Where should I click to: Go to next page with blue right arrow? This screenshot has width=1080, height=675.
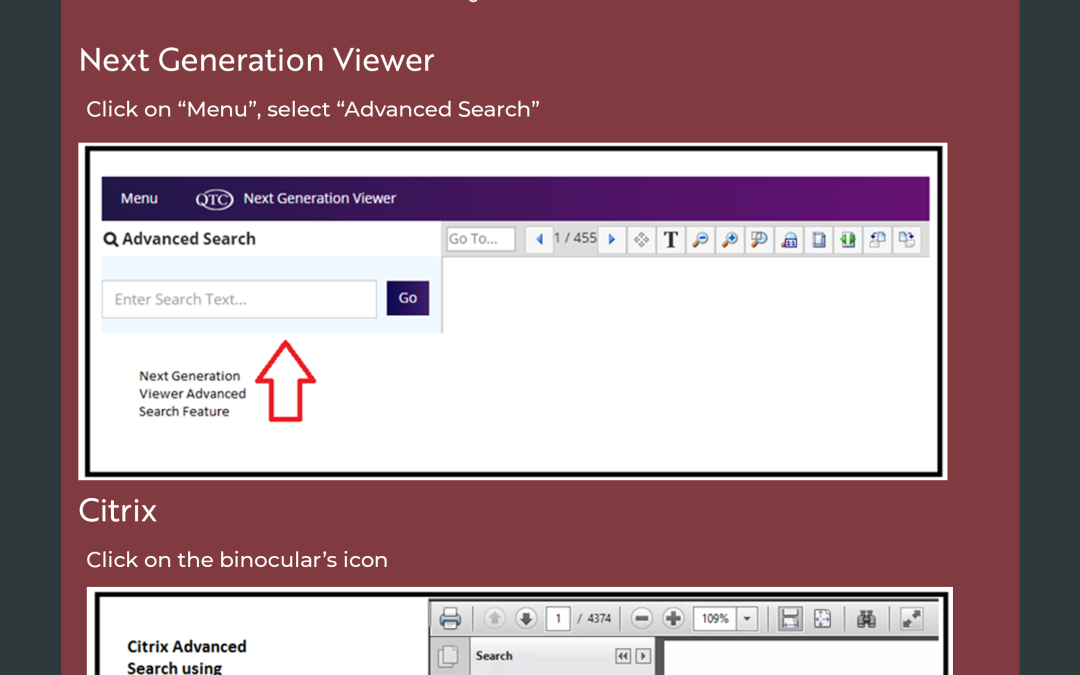click(x=612, y=239)
